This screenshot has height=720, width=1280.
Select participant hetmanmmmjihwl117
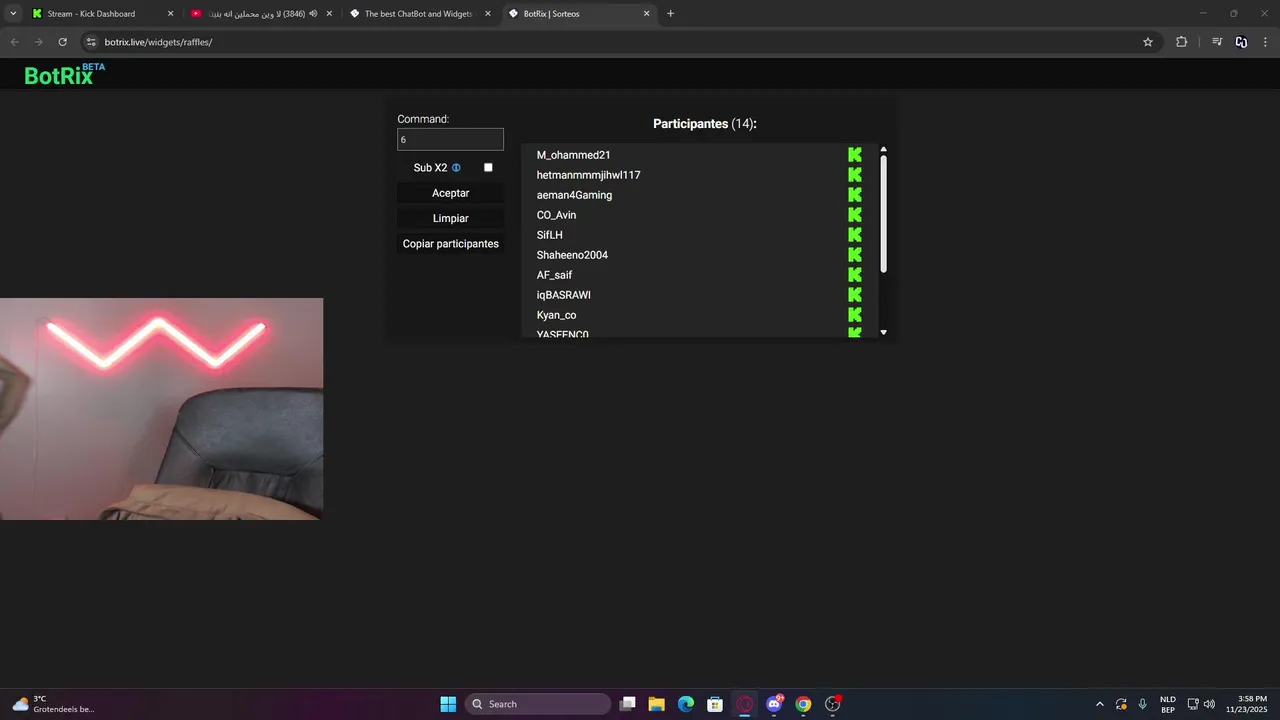(x=588, y=175)
